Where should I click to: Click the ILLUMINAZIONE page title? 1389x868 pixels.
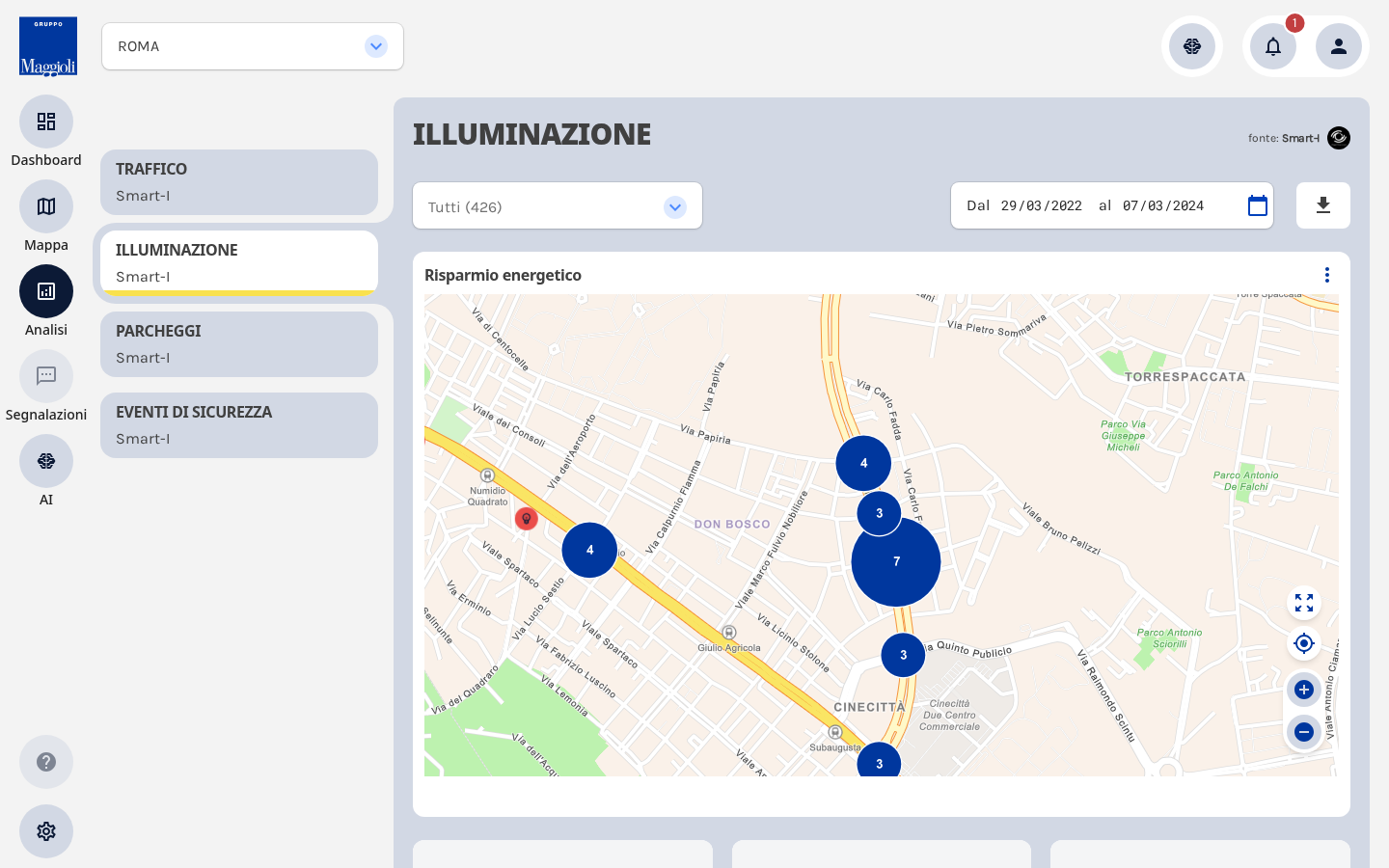[531, 134]
